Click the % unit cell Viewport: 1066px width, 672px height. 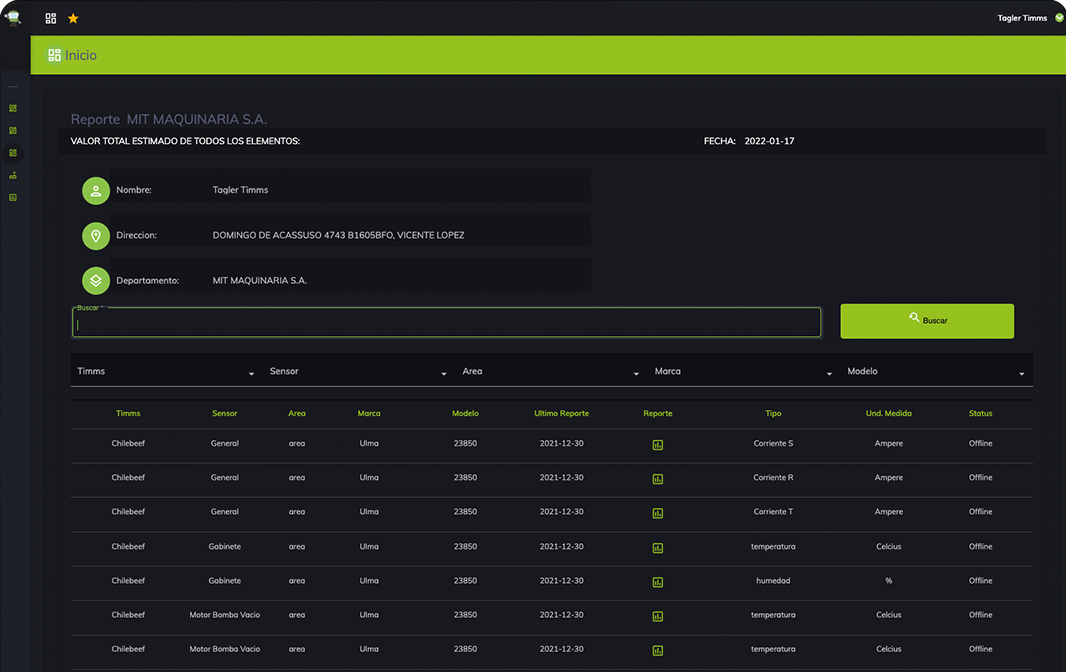(889, 581)
